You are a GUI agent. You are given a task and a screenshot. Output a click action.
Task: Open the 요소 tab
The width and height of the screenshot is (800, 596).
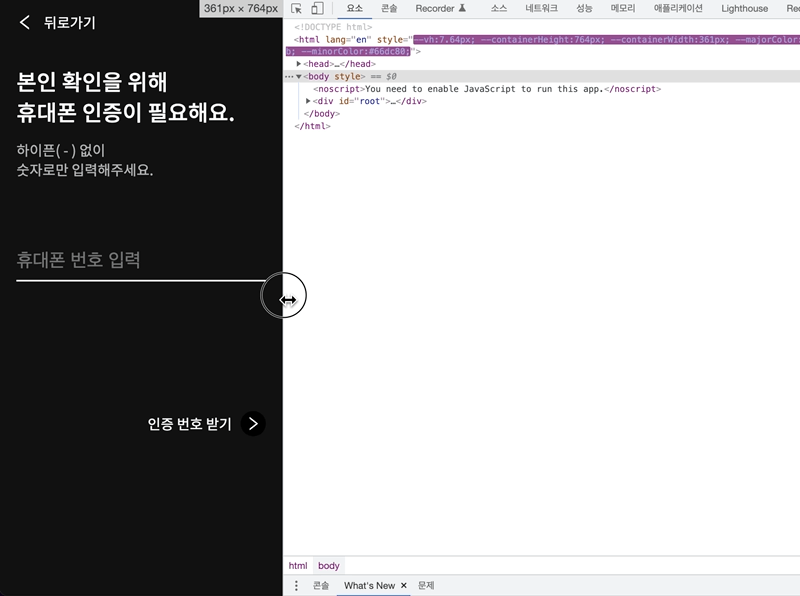tap(355, 8)
